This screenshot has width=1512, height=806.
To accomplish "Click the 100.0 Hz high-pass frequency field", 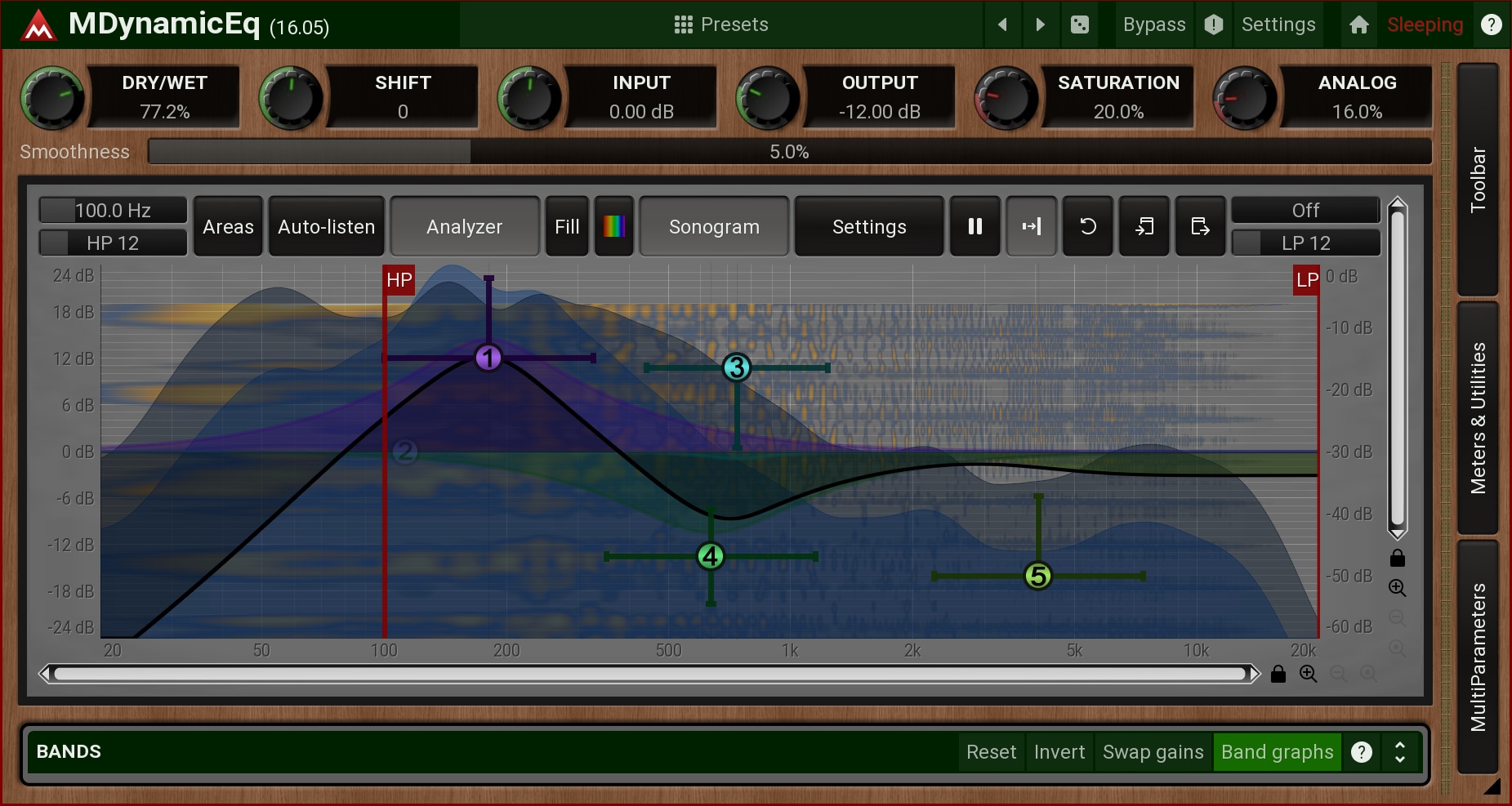I will point(113,211).
